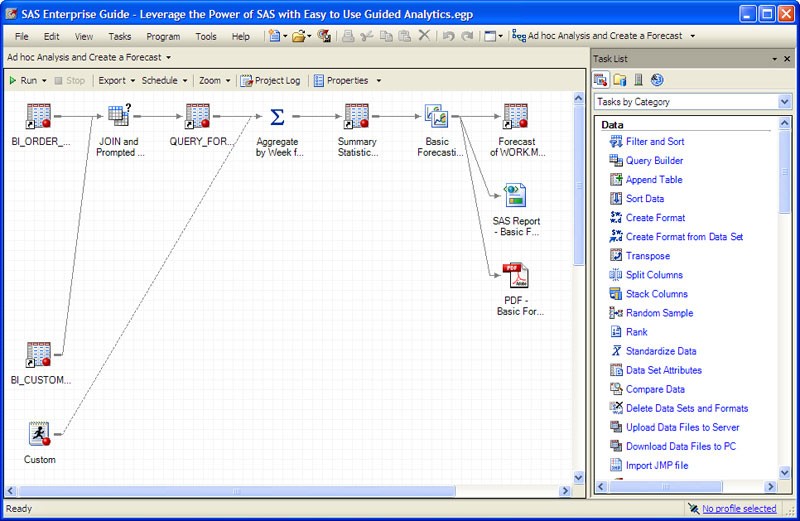Select the JOIN and Prompted query node

click(120, 117)
